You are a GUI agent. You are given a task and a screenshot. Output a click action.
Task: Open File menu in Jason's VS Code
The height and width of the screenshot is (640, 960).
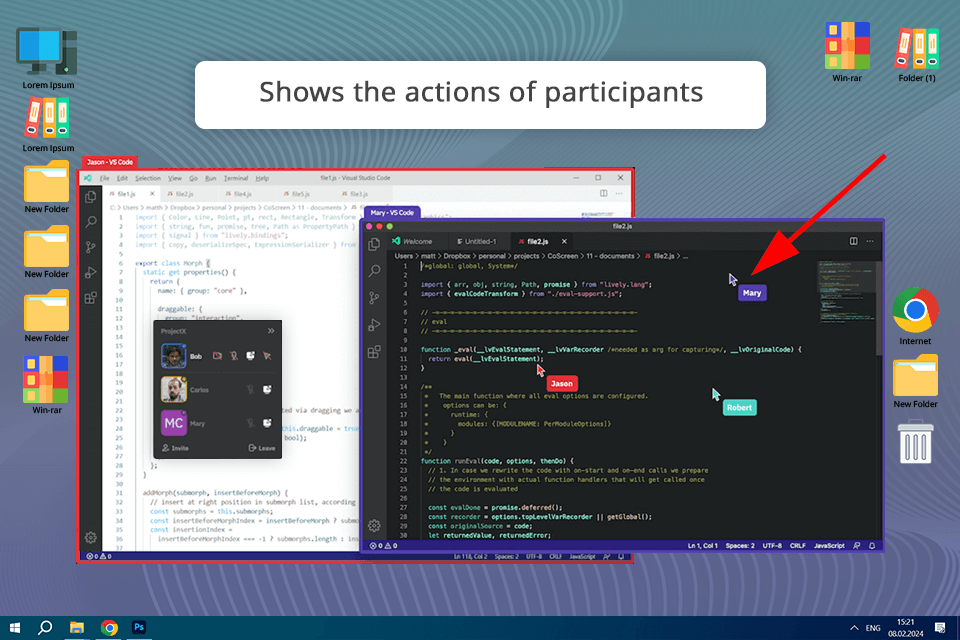105,178
